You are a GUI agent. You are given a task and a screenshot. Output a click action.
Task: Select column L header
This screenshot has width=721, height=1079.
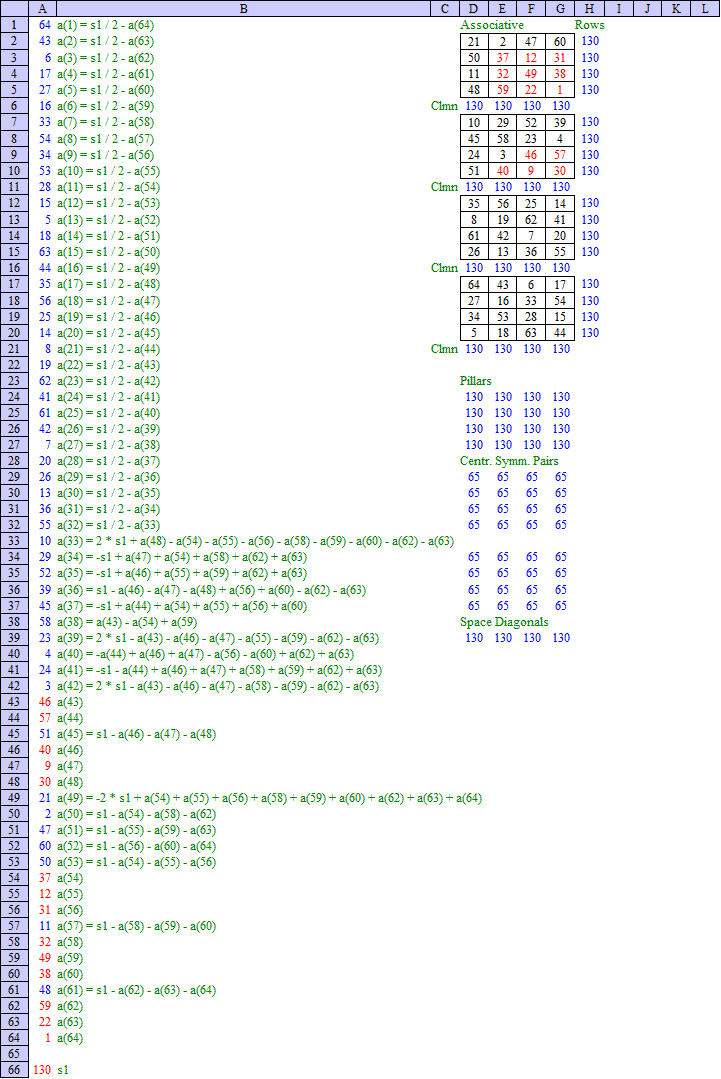[705, 8]
